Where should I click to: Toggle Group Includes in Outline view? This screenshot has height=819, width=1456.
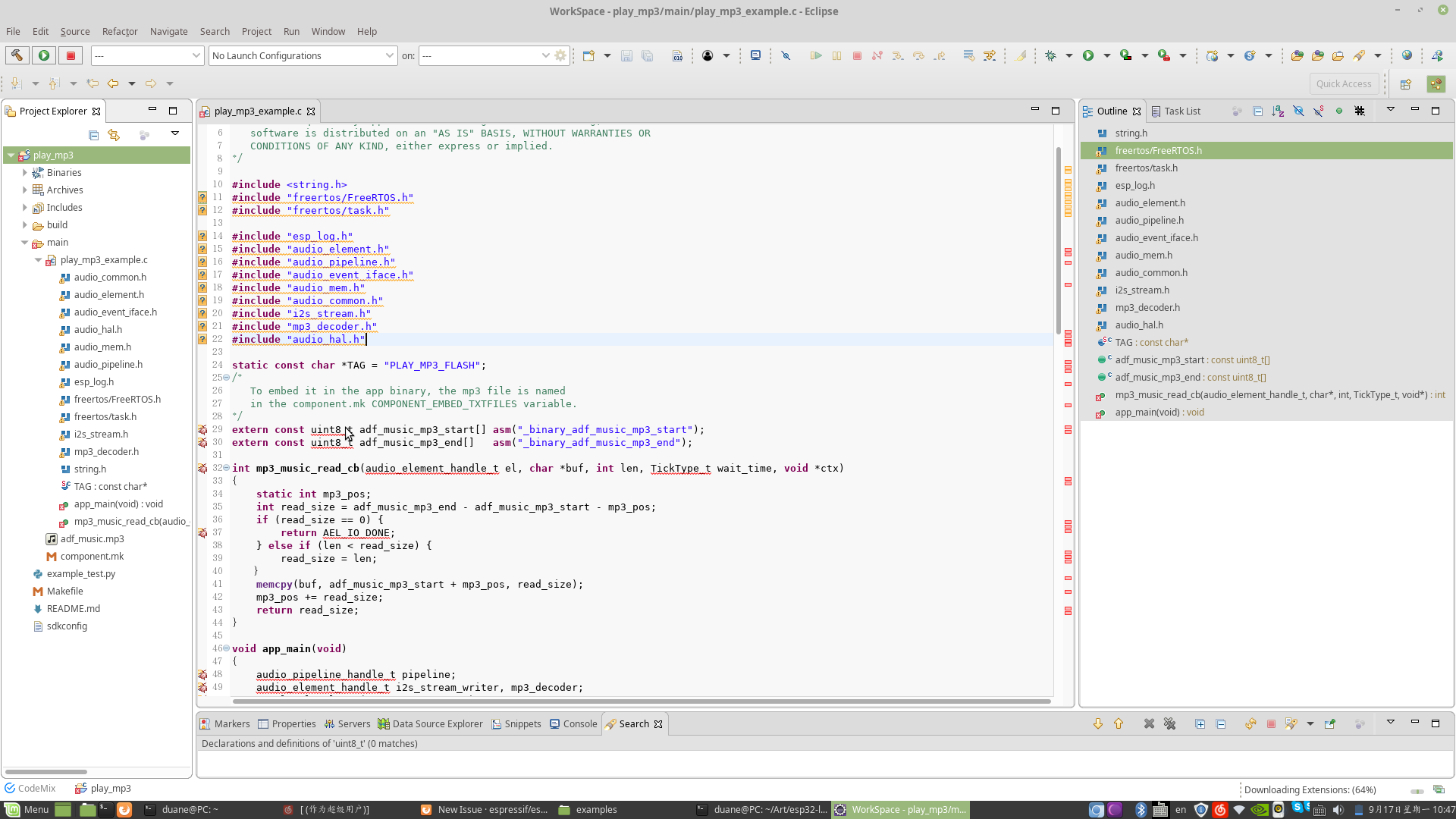[1360, 111]
